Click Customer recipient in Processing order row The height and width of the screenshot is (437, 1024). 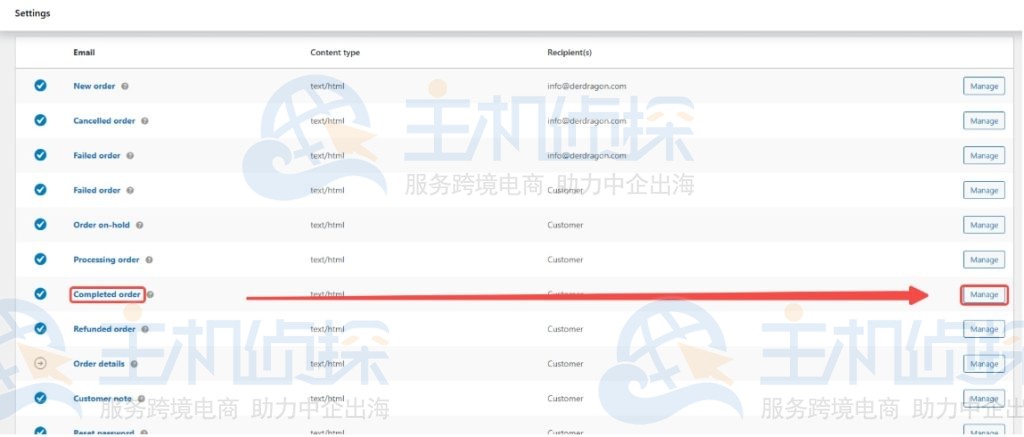tap(565, 259)
